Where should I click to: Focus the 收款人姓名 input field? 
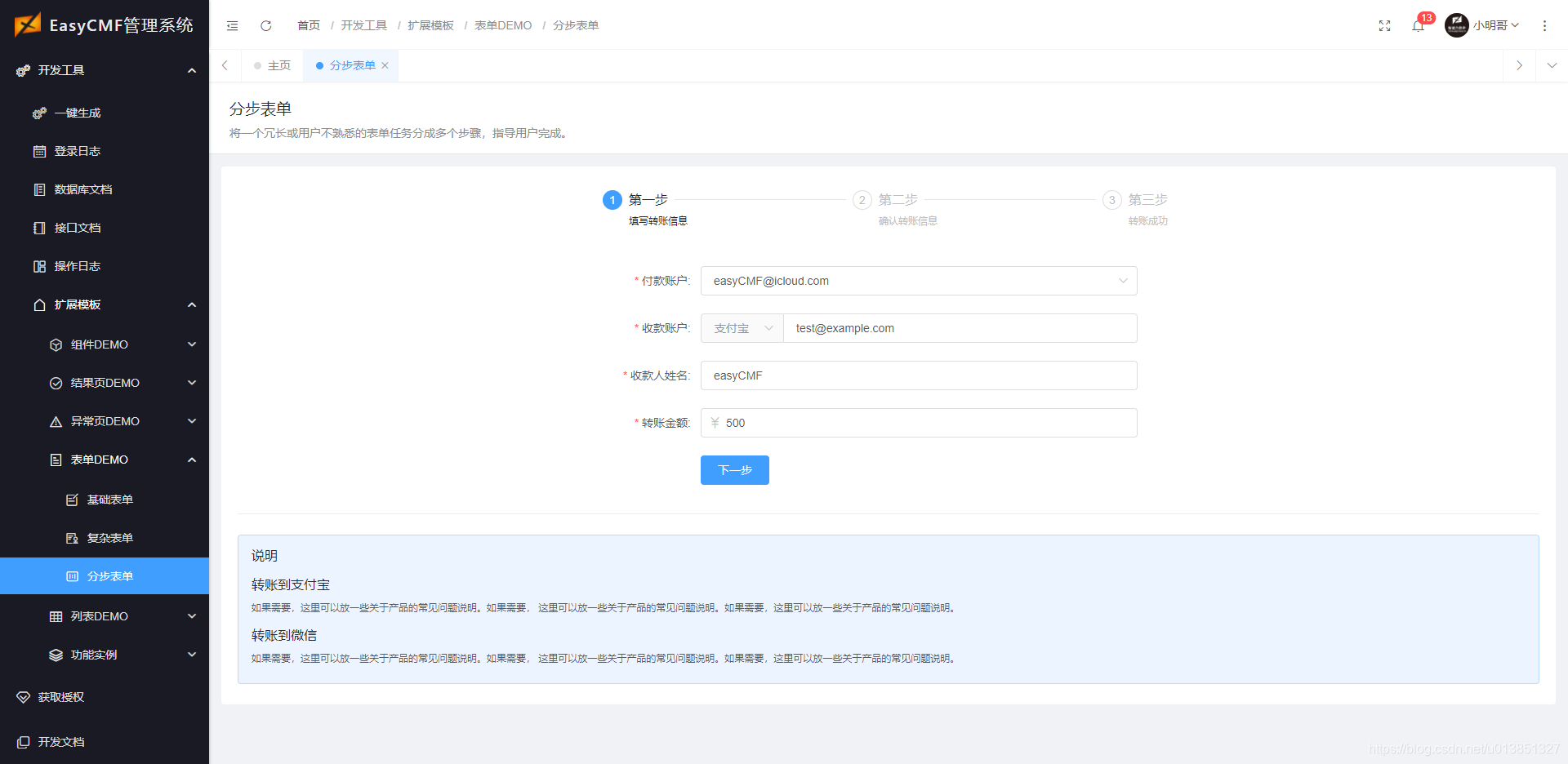(x=919, y=375)
